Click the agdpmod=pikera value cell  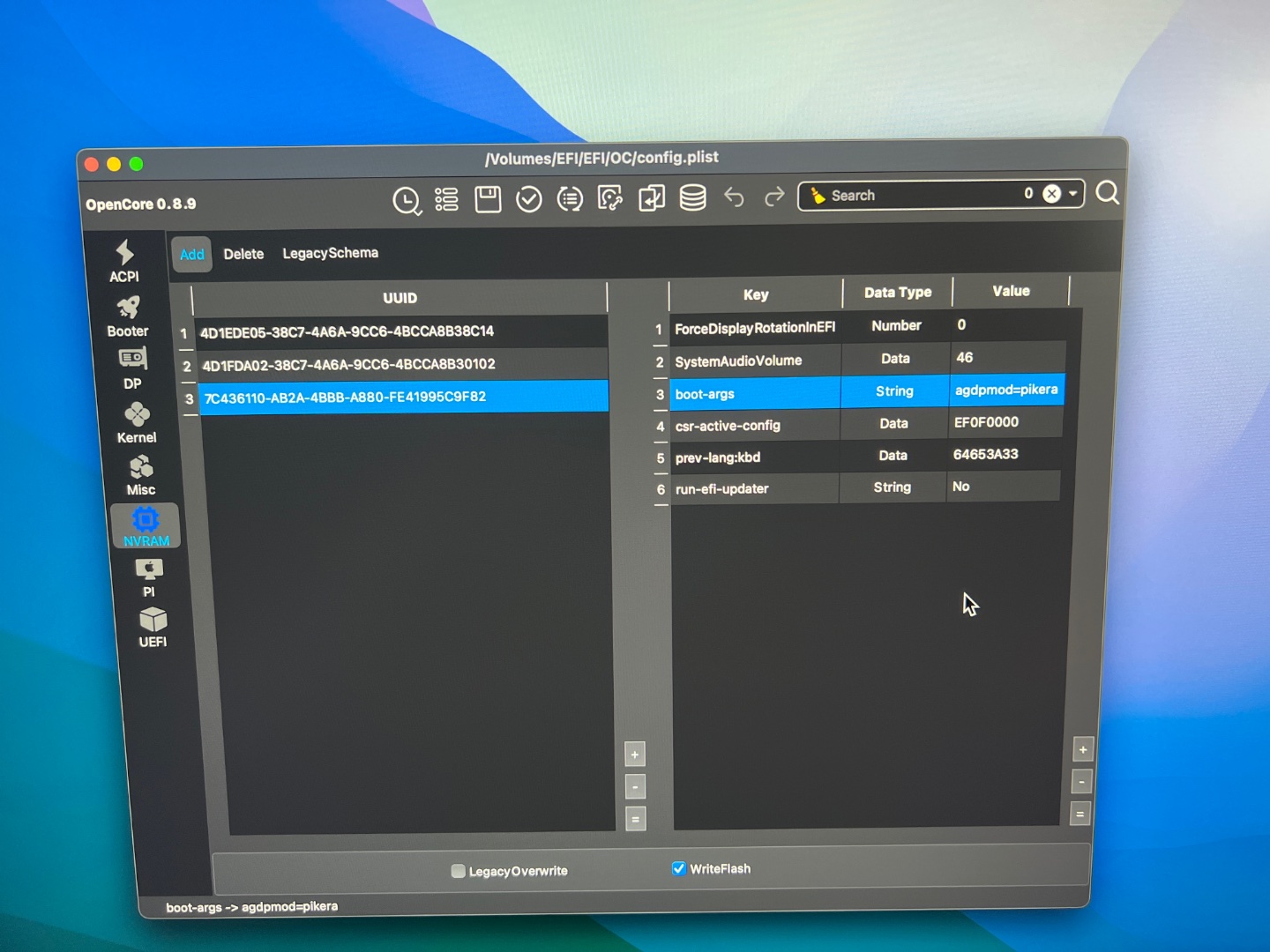tap(1006, 390)
